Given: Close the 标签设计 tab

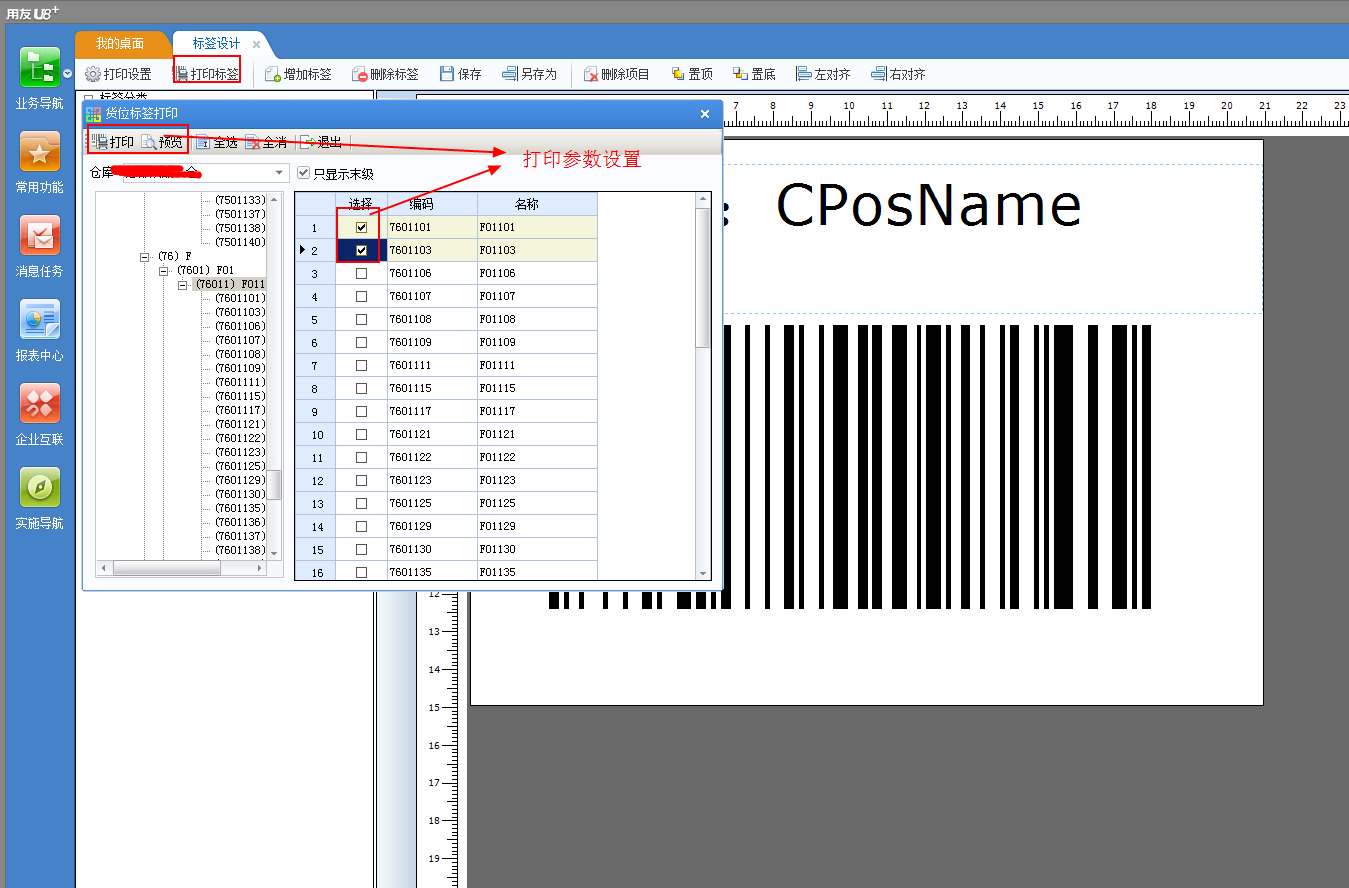Looking at the screenshot, I should pyautogui.click(x=256, y=44).
